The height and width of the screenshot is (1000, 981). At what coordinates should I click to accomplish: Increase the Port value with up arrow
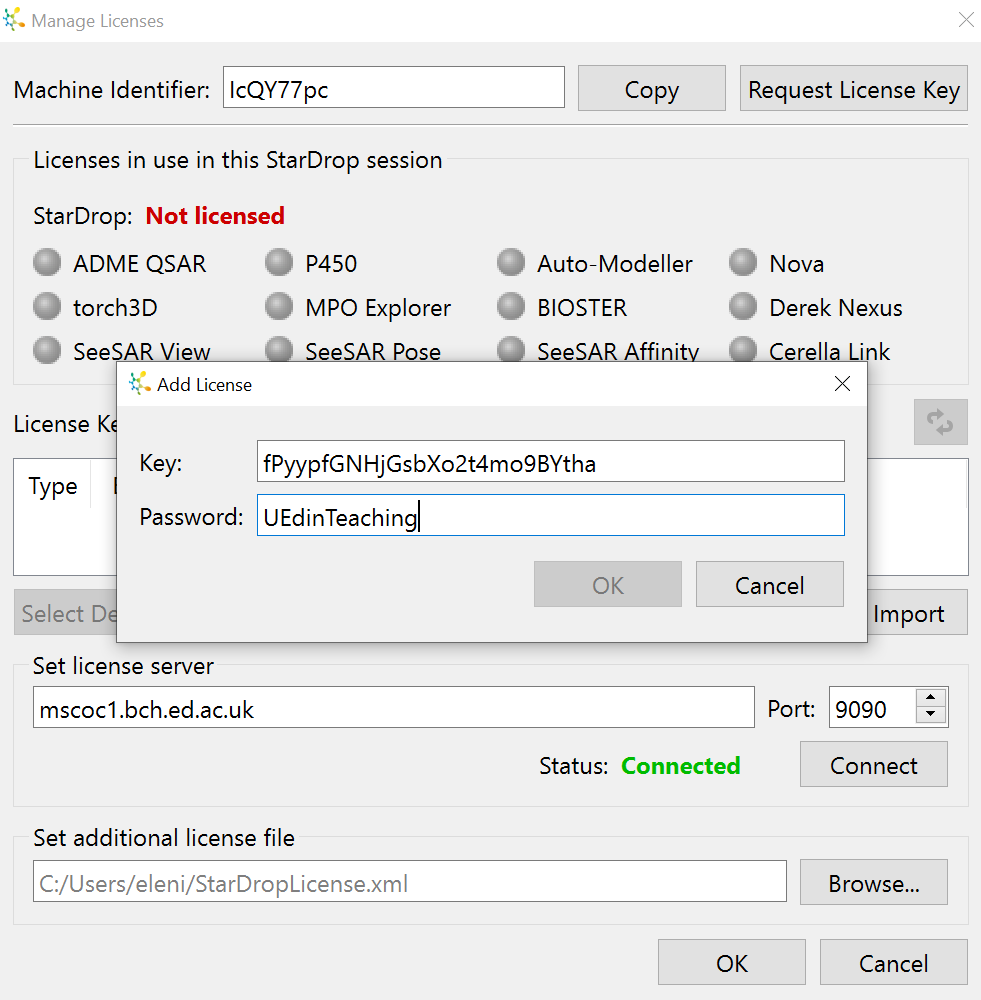click(x=931, y=698)
